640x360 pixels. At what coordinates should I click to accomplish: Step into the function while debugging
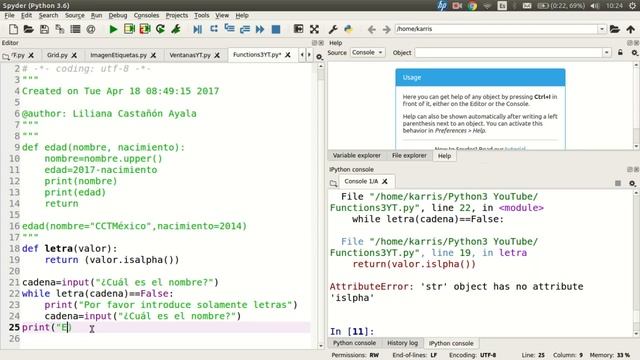[229, 29]
